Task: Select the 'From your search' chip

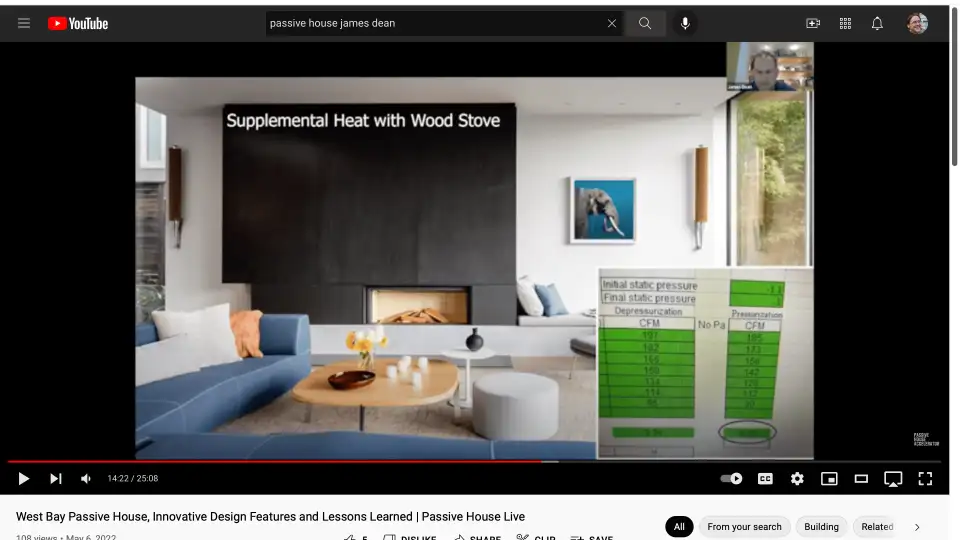Action: pos(744,527)
